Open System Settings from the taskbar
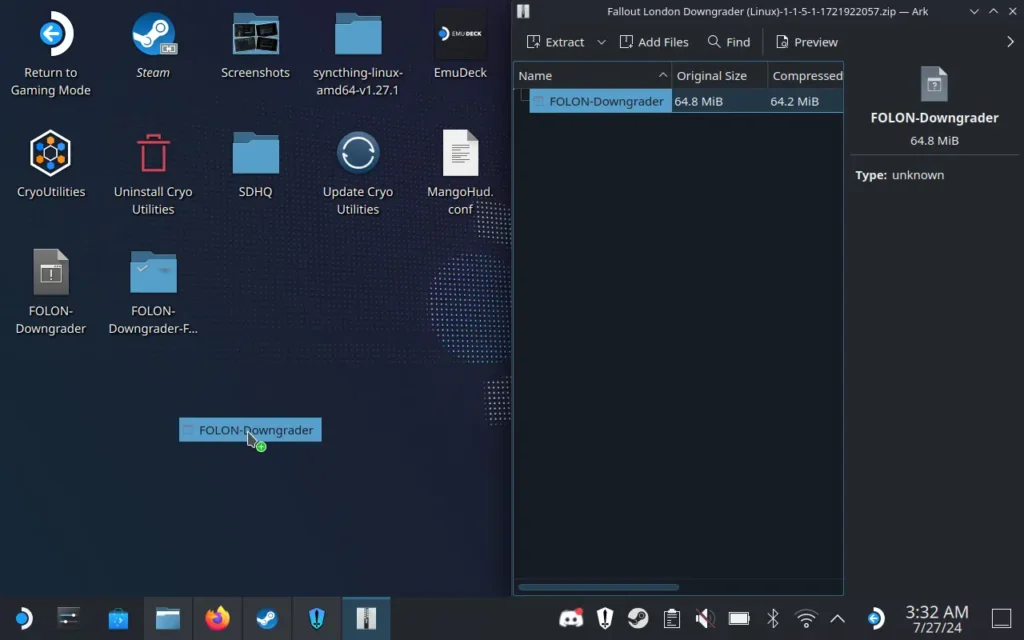Screen dimensions: 1024x640 [x=68, y=618]
